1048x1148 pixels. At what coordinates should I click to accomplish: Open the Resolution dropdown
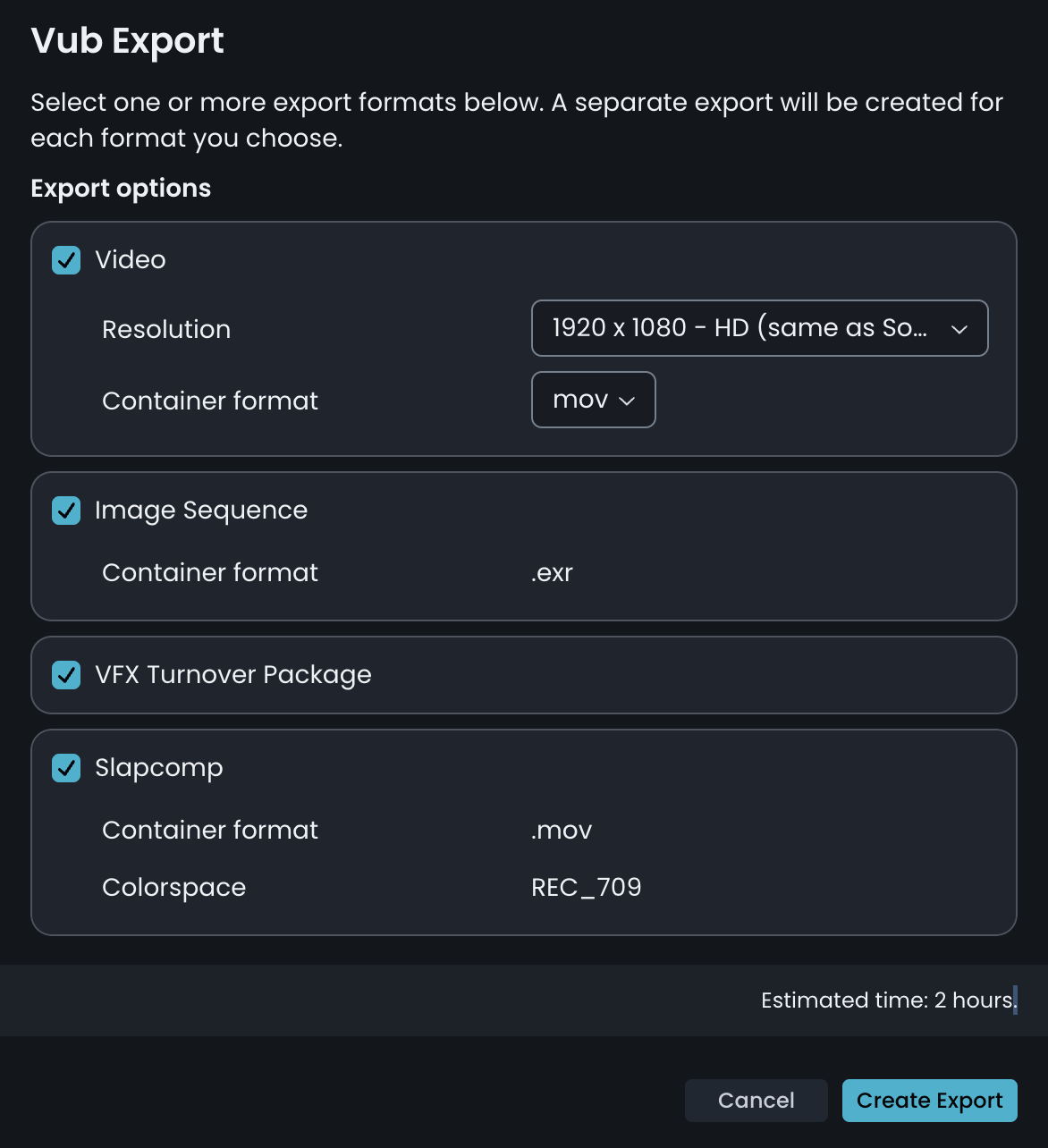tap(760, 328)
